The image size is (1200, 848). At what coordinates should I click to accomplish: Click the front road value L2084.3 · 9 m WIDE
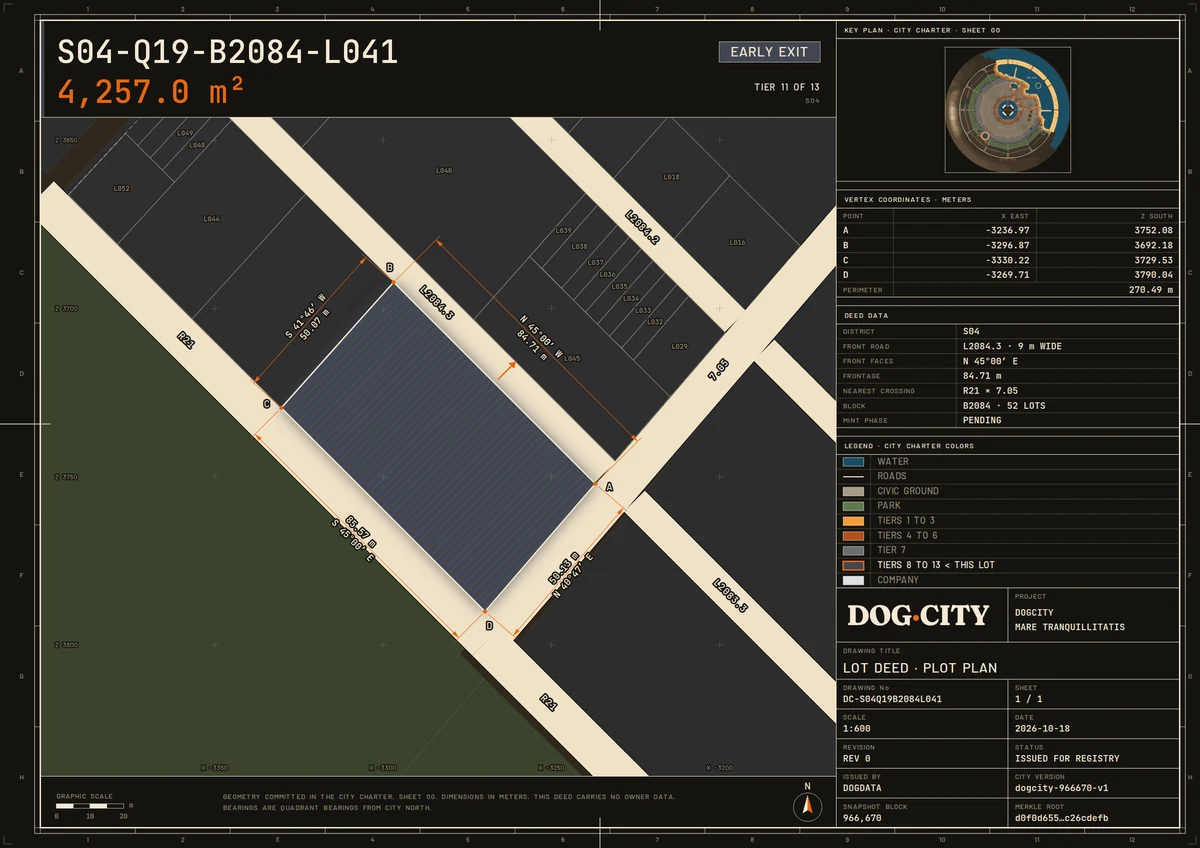click(1012, 346)
